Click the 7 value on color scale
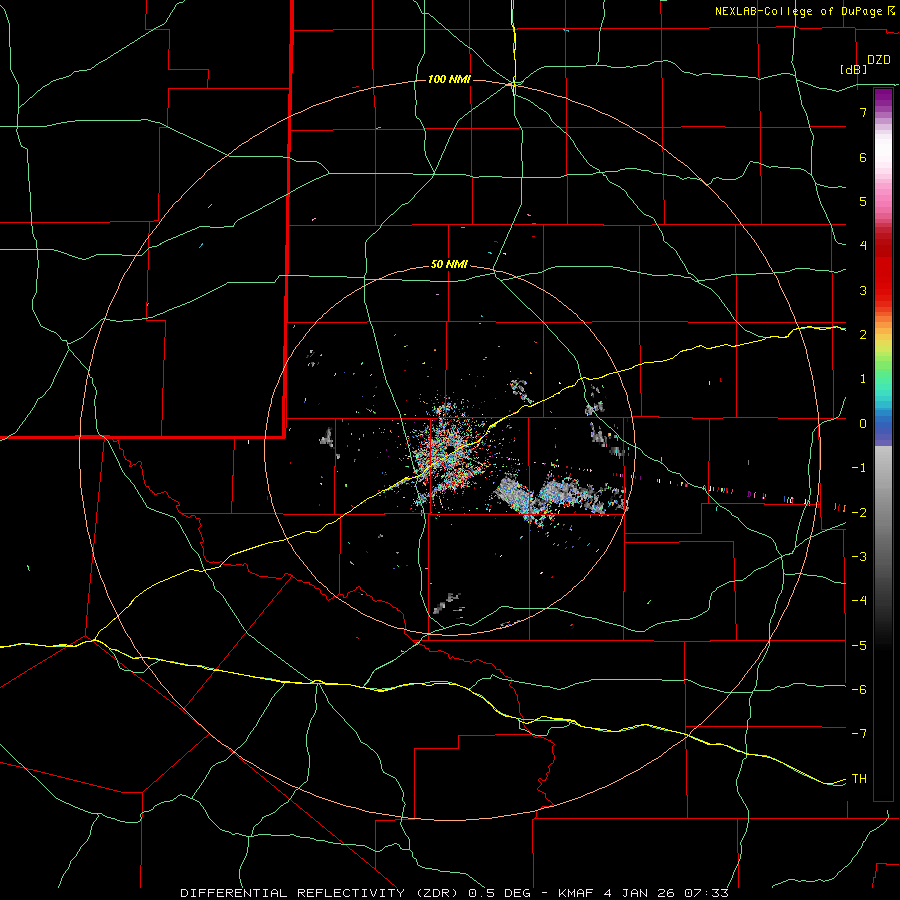Image resolution: width=900 pixels, height=900 pixels. pyautogui.click(x=863, y=112)
